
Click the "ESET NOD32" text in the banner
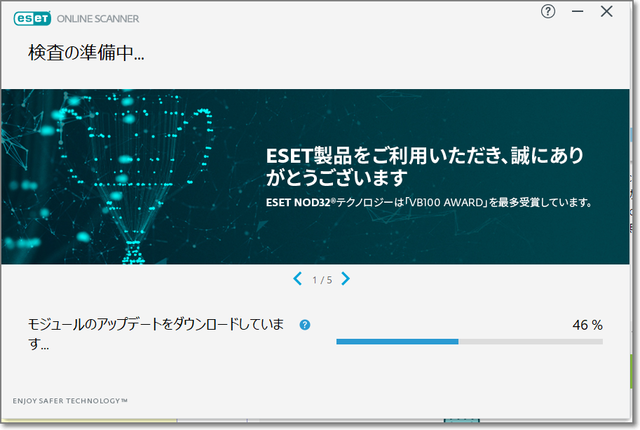(x=298, y=202)
